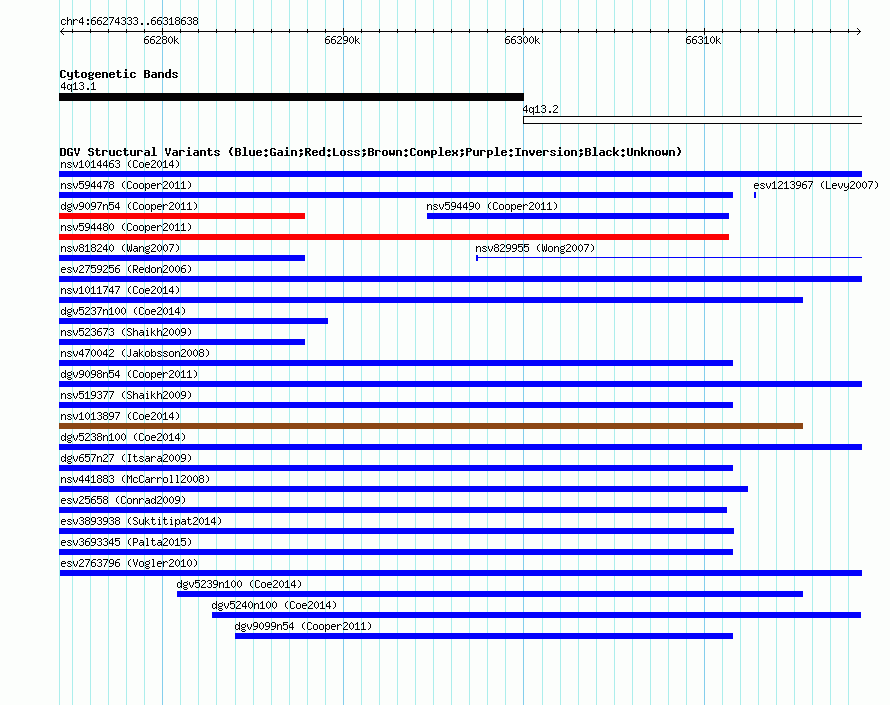This screenshot has height=705, width=890.
Task: Select the nsv470042 (Jakobsson2008) label
Action: tap(135, 353)
